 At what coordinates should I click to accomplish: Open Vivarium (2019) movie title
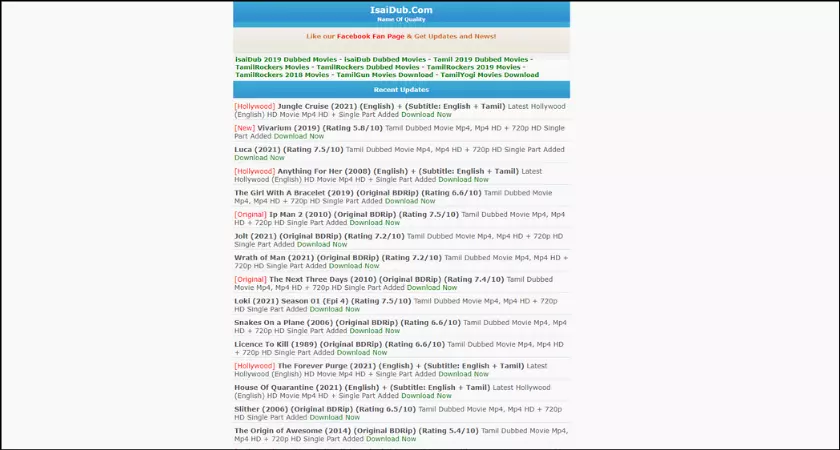tap(320, 129)
